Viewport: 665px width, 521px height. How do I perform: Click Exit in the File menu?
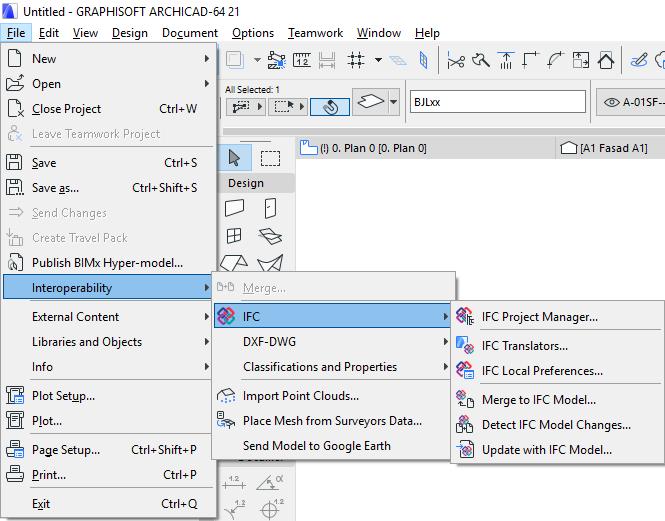click(109, 504)
